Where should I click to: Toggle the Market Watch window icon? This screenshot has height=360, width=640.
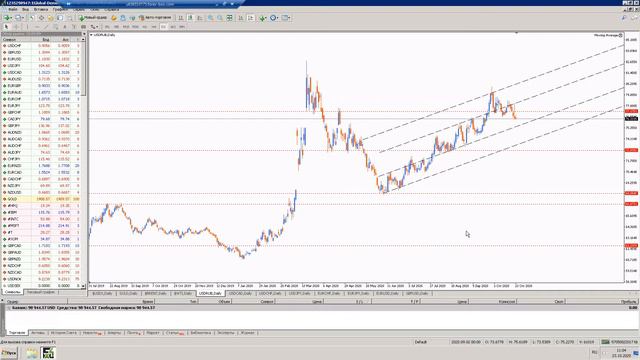pos(31,18)
